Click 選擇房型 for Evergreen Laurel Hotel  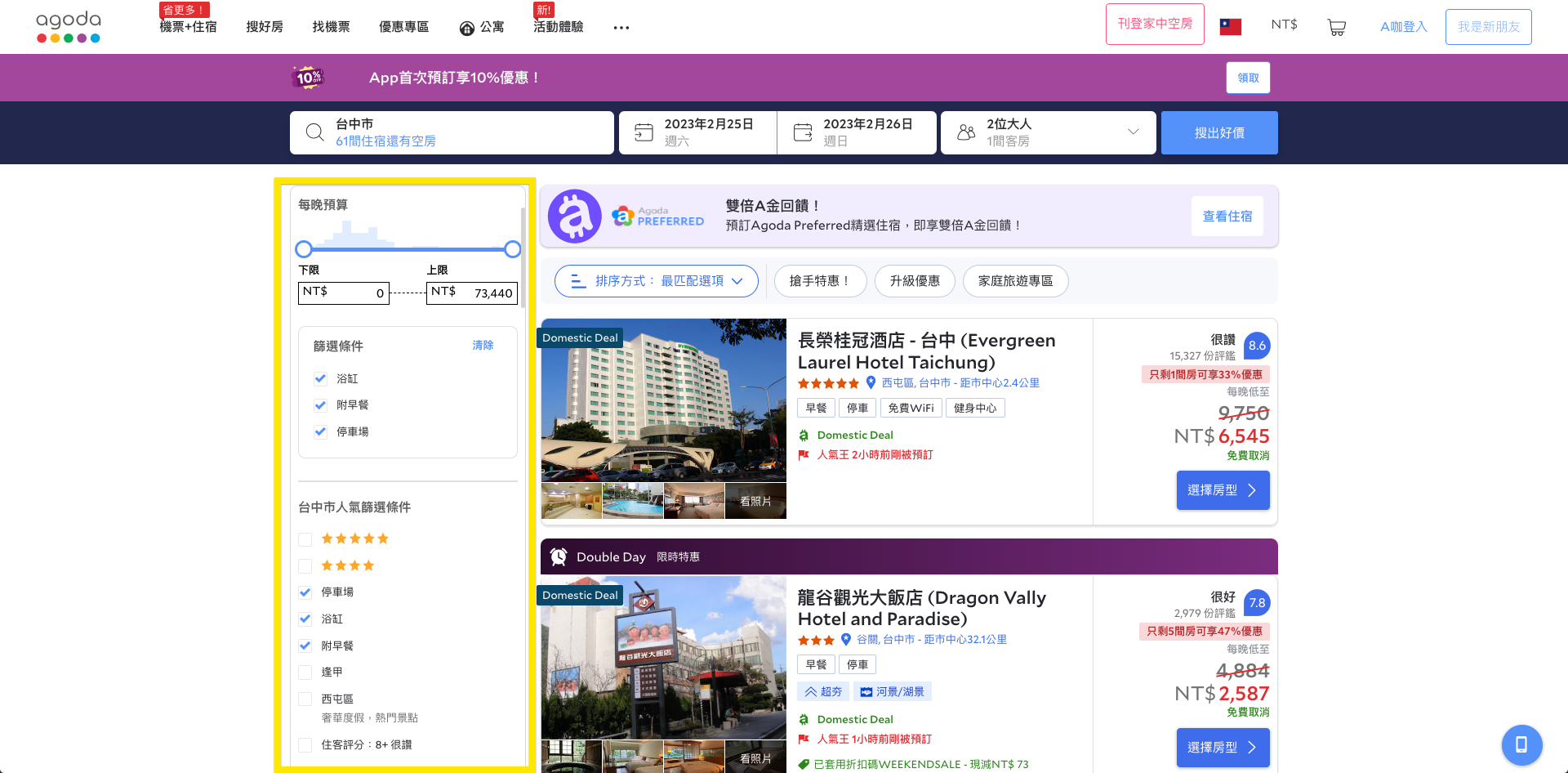pos(1223,490)
